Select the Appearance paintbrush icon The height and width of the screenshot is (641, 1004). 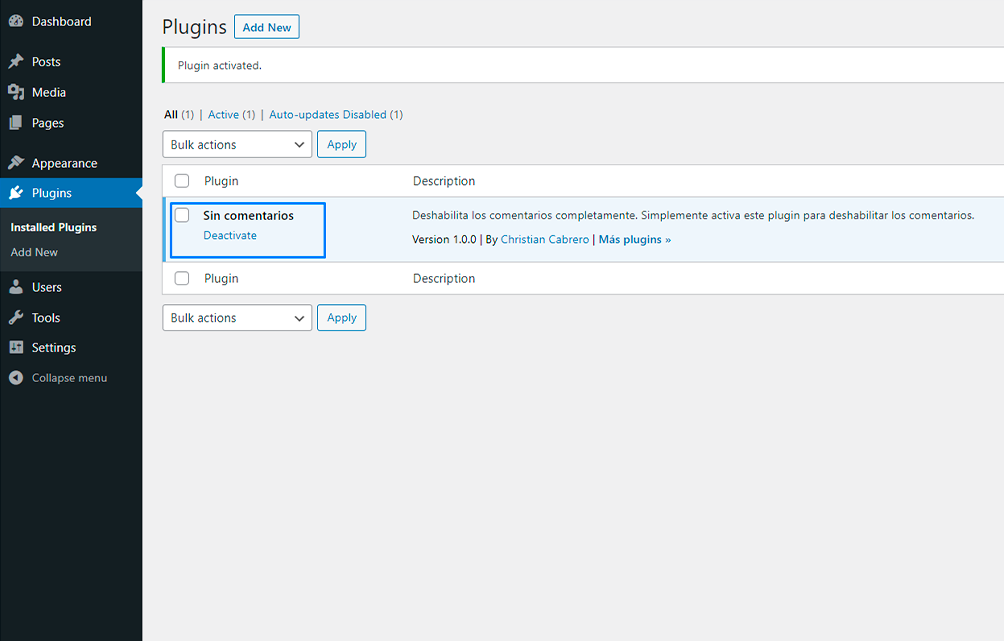16,163
